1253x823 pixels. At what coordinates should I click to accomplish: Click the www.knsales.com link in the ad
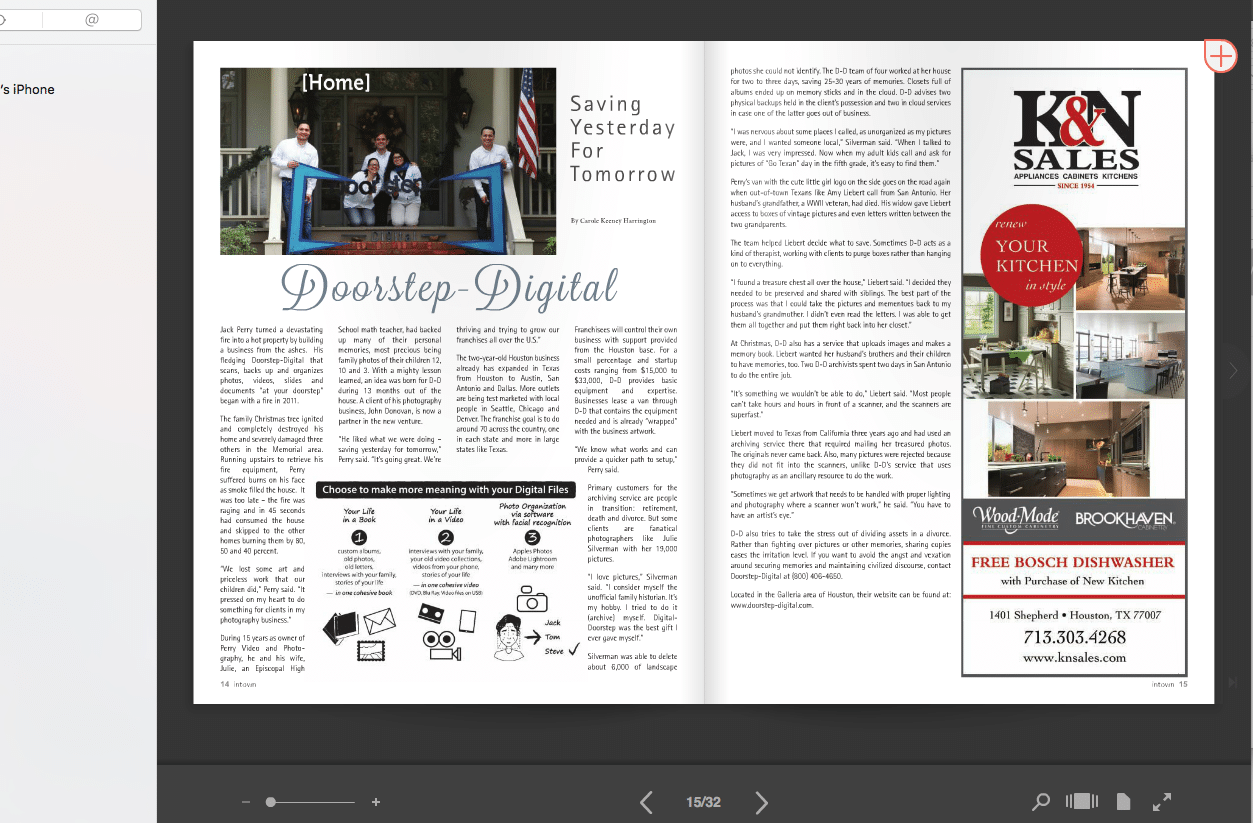pos(1074,657)
